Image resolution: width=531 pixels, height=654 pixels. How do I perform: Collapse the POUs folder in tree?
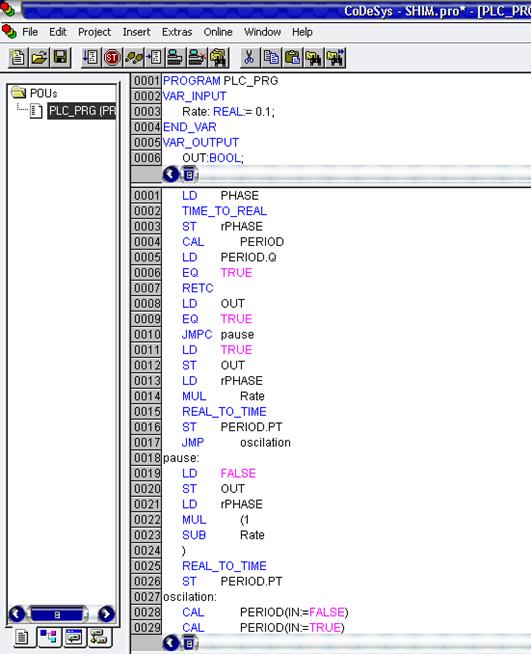click(x=18, y=93)
